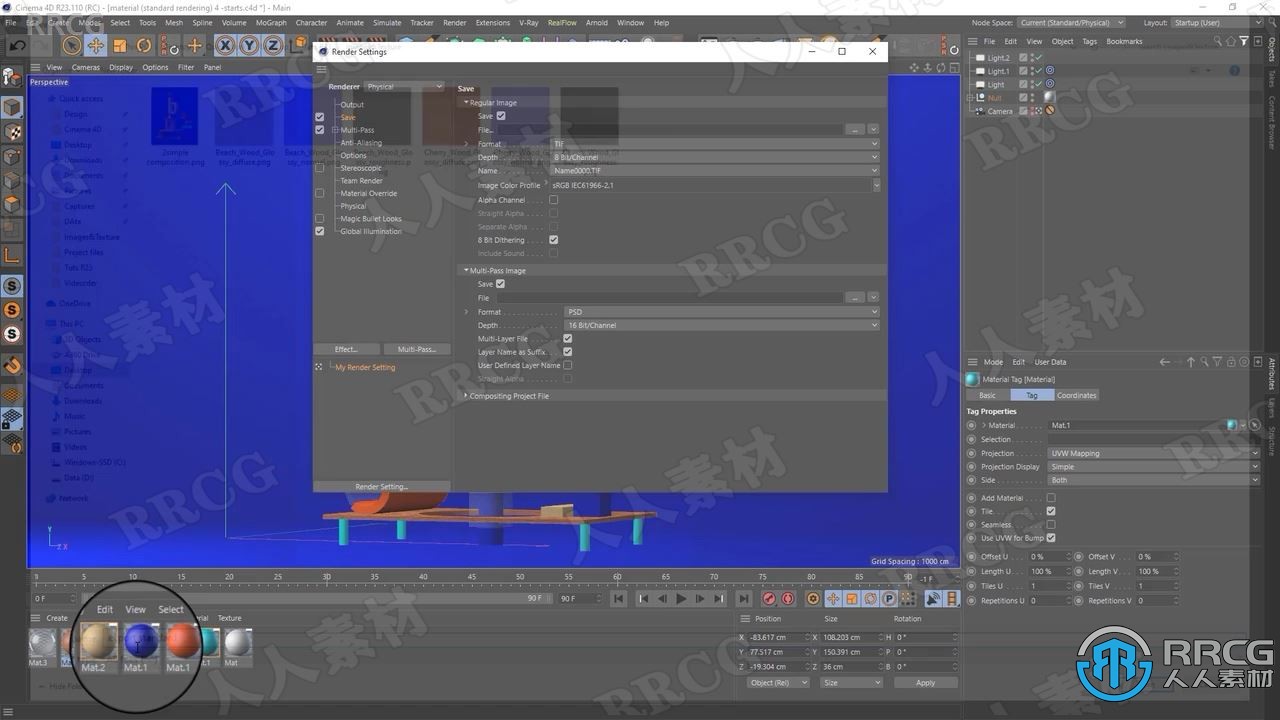Image resolution: width=1280 pixels, height=720 pixels.
Task: Toggle the timeline sound speaker icon
Action: point(932,598)
